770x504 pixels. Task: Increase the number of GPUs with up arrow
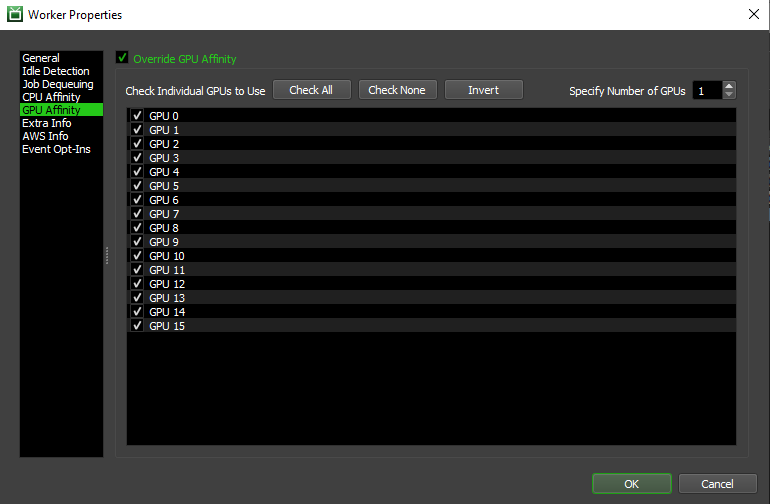(729, 86)
